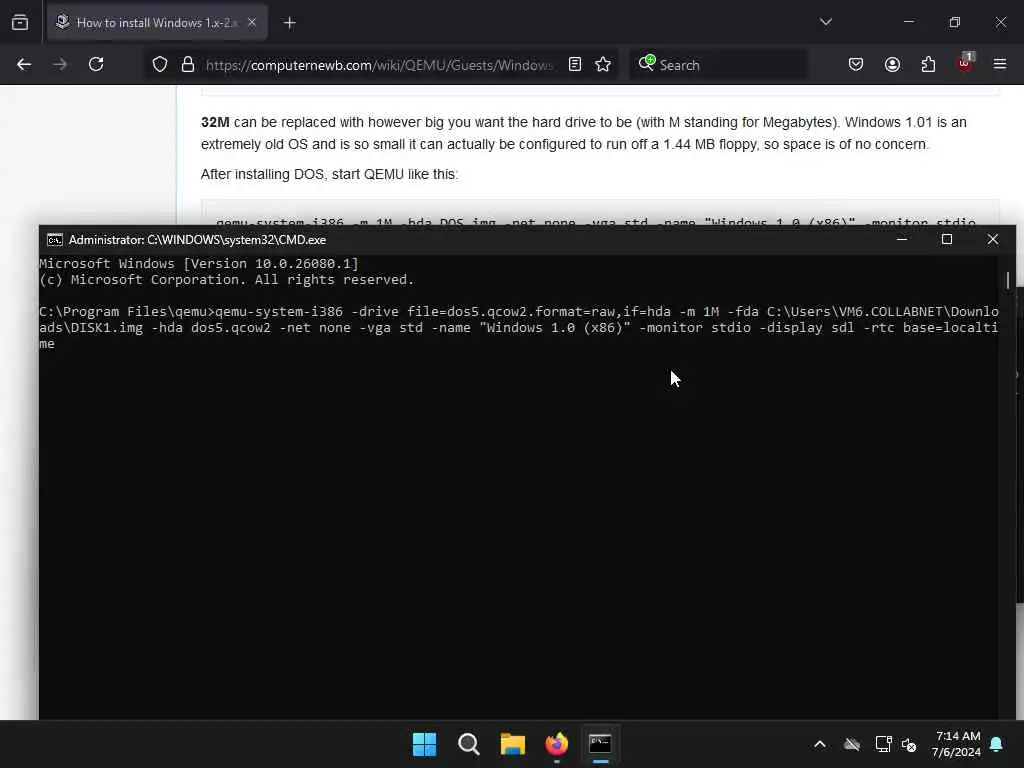The width and height of the screenshot is (1024, 768).
Task: Expand the list all tabs dropdown
Action: pos(825,22)
